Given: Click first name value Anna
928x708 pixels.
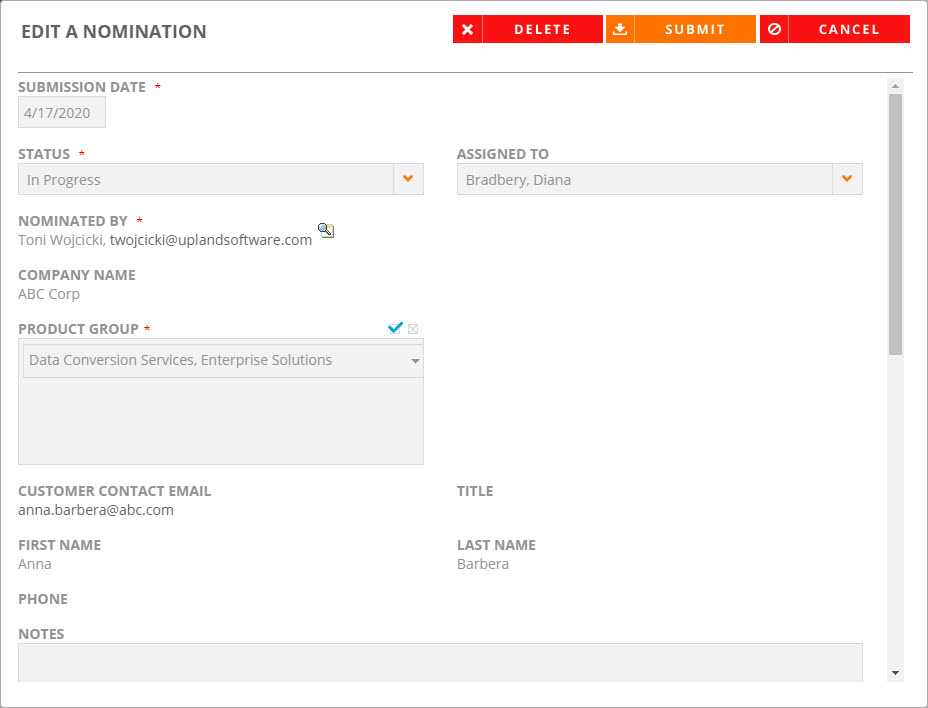Looking at the screenshot, I should (x=35, y=564).
